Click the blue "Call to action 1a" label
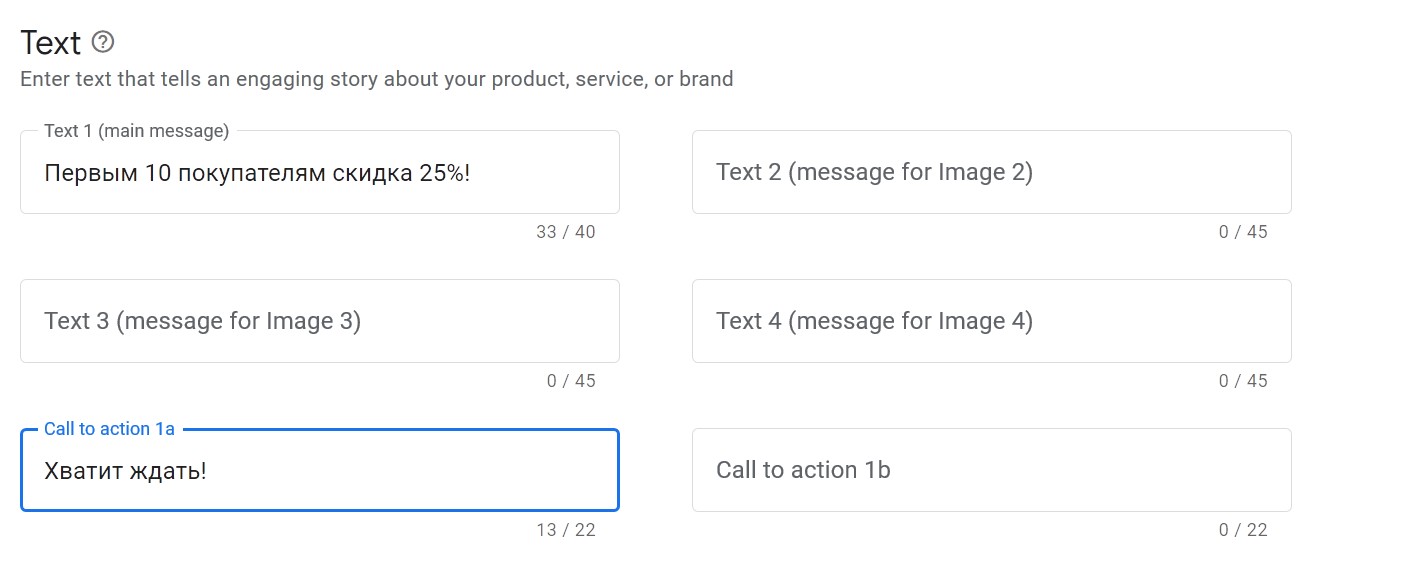This screenshot has width=1428, height=570. tap(109, 429)
